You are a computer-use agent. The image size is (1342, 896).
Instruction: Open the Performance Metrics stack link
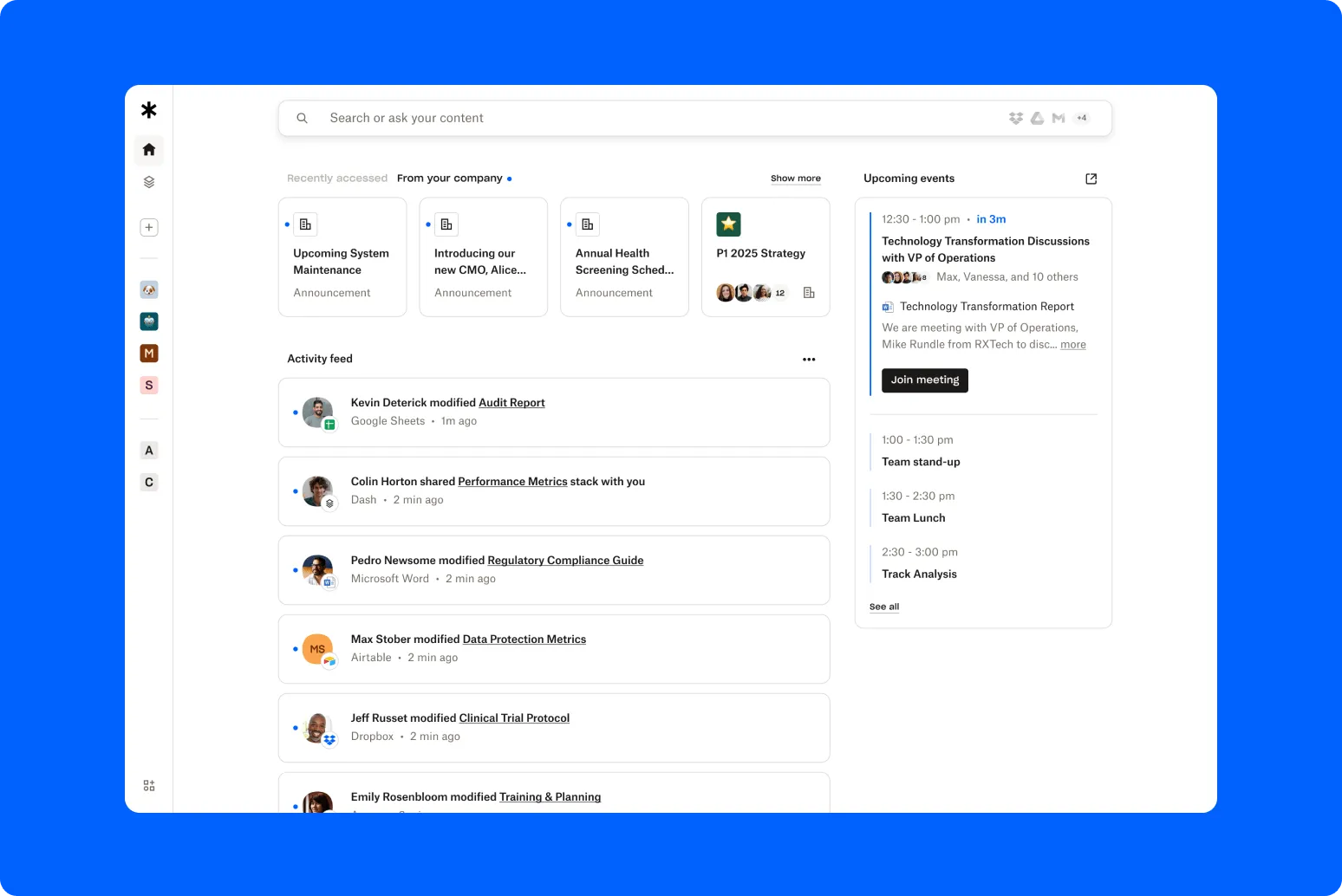(512, 482)
